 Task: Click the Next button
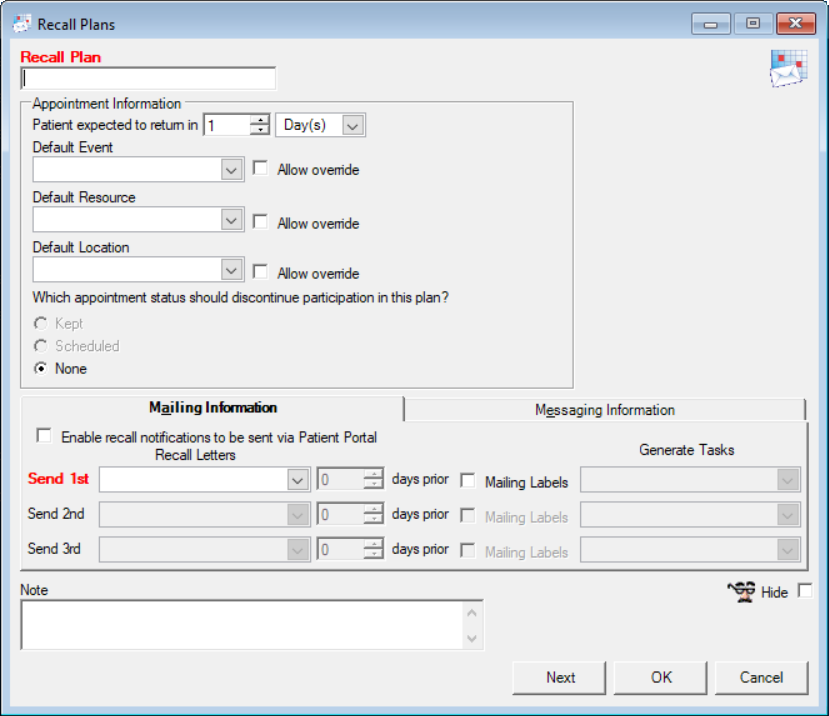tap(559, 677)
